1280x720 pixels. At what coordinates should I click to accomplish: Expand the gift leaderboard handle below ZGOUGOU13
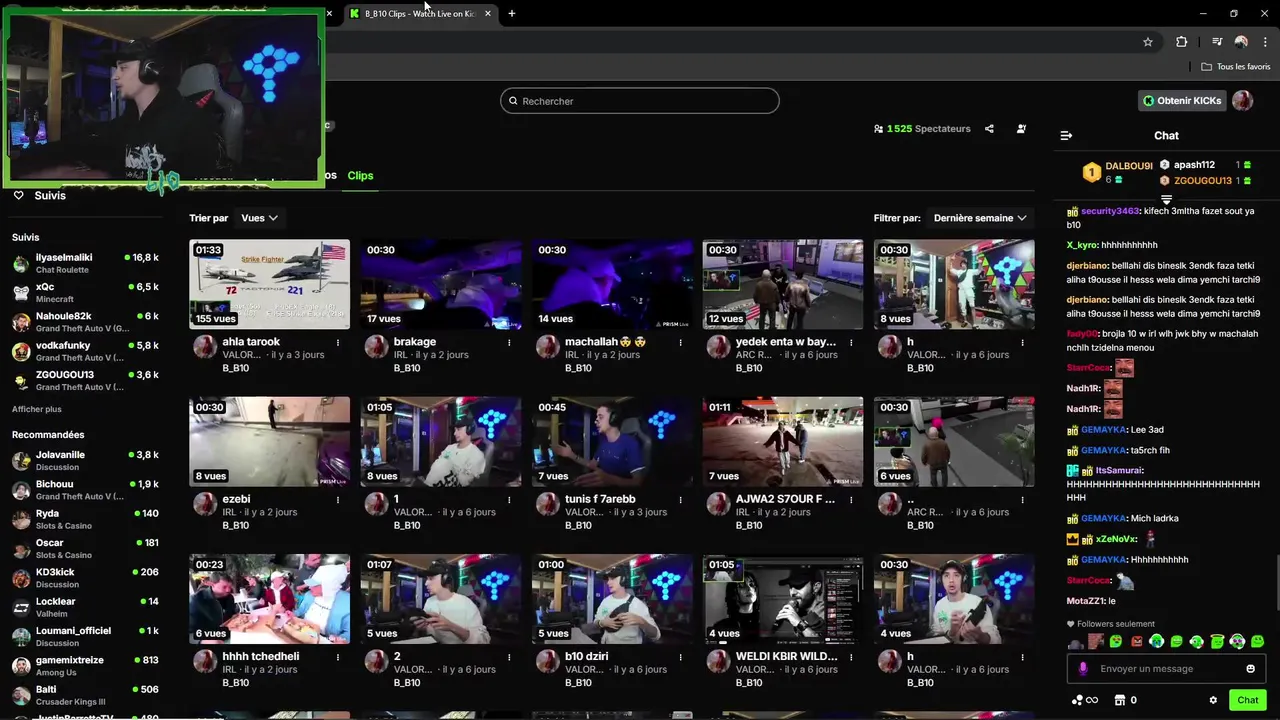(1166, 200)
